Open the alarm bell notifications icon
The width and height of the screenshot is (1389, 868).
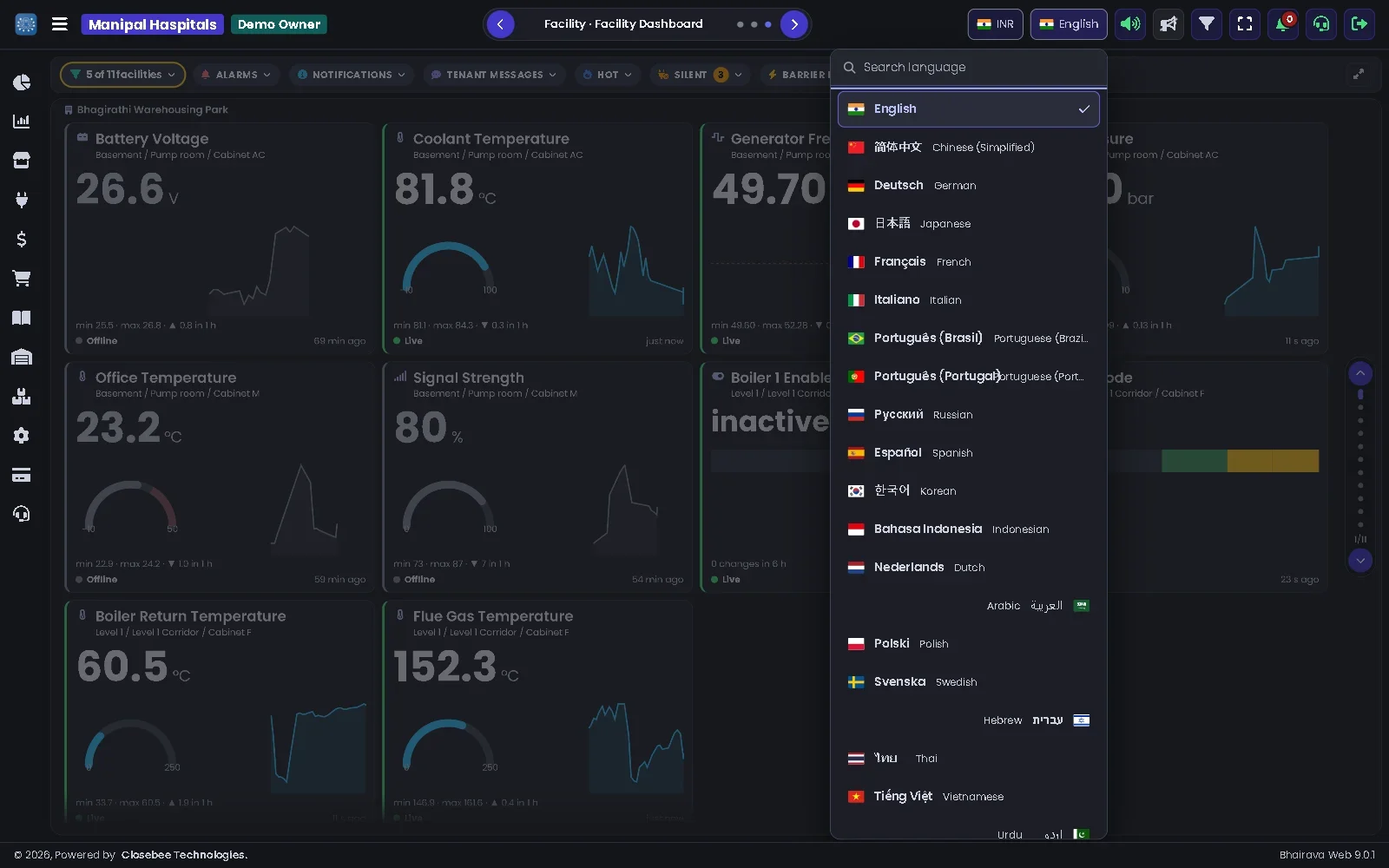[x=1283, y=24]
